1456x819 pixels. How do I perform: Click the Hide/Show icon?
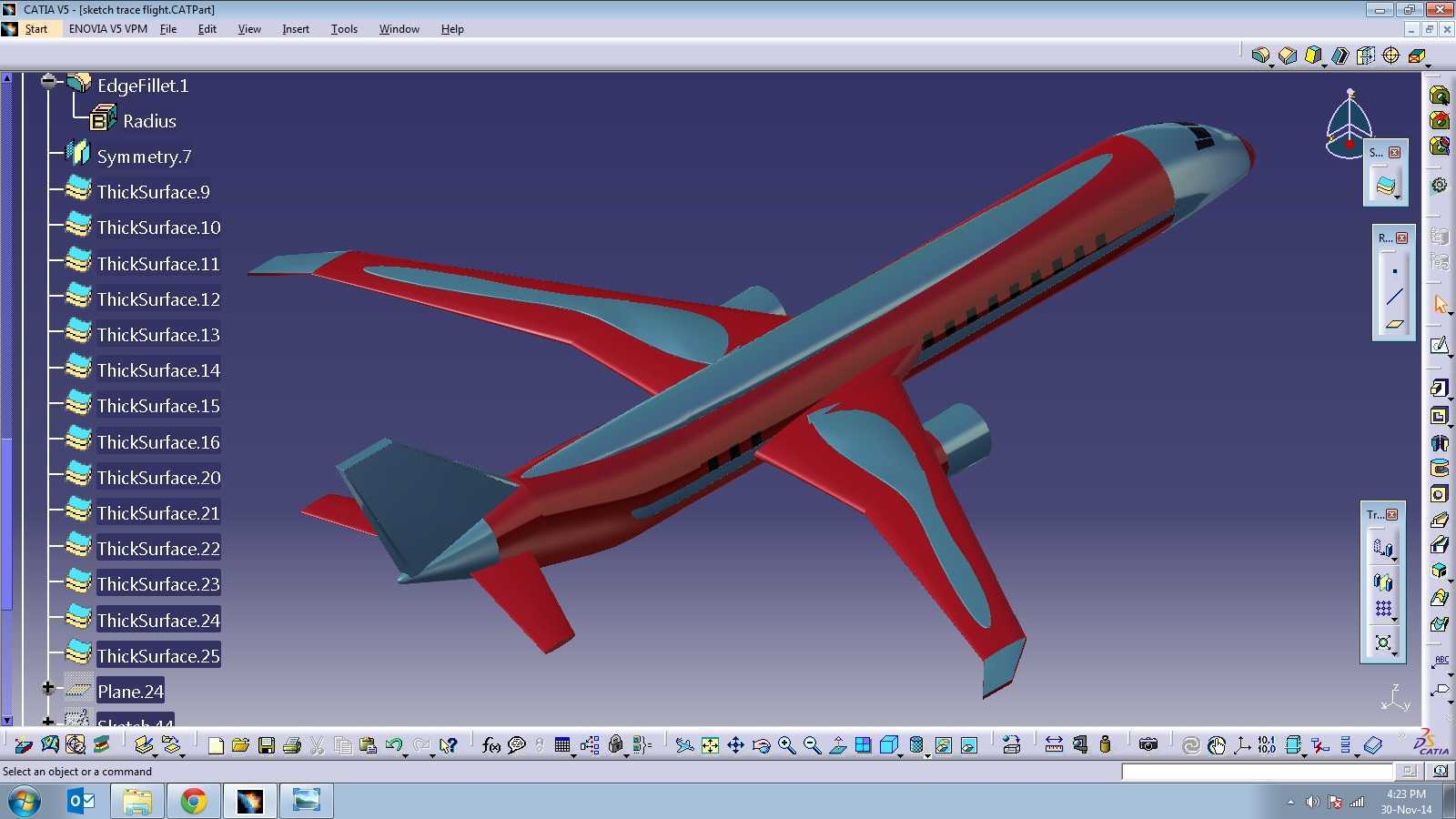coord(944,745)
